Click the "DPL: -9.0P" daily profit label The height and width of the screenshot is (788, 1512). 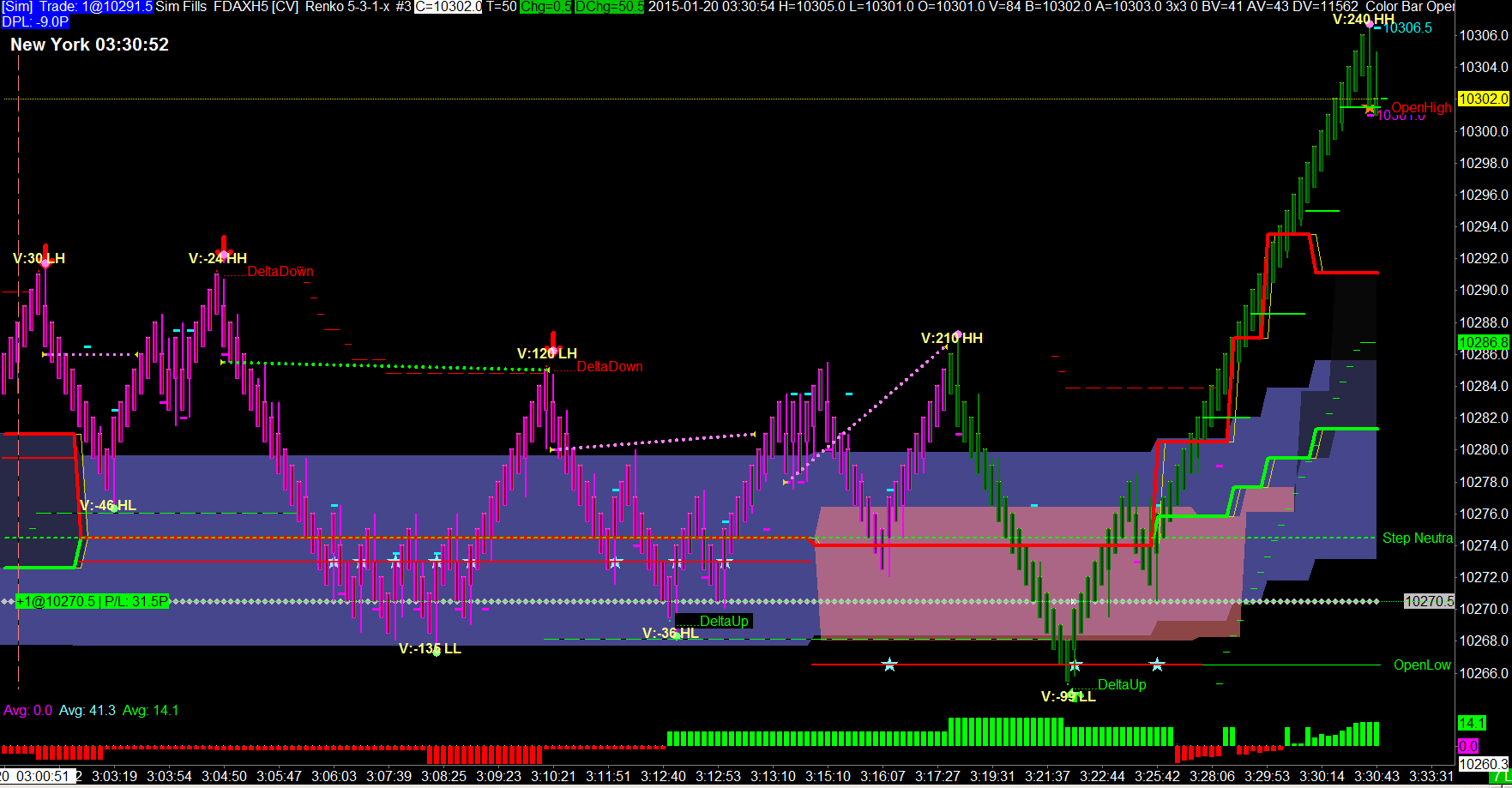(35, 21)
